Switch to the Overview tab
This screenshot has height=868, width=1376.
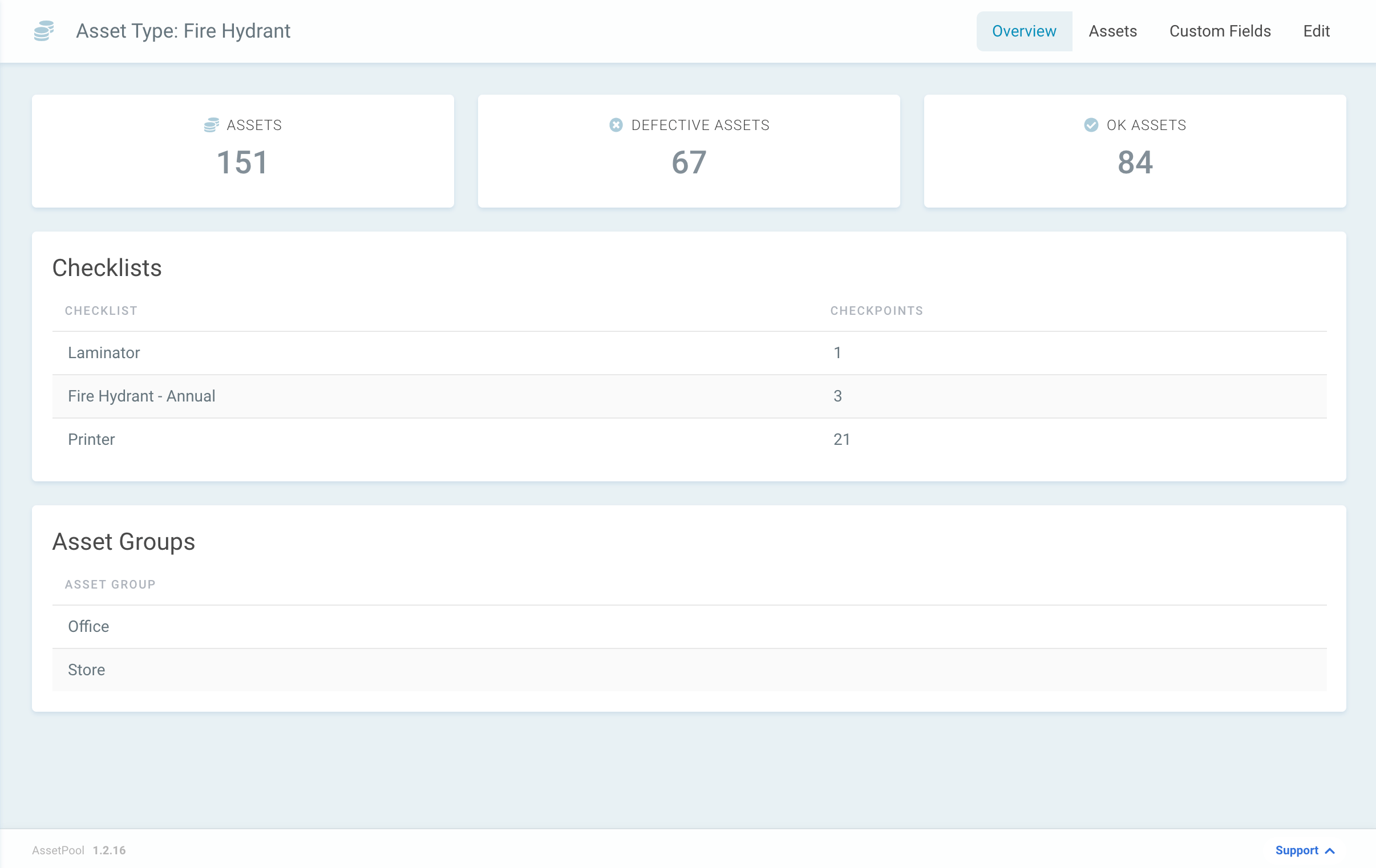[1023, 31]
